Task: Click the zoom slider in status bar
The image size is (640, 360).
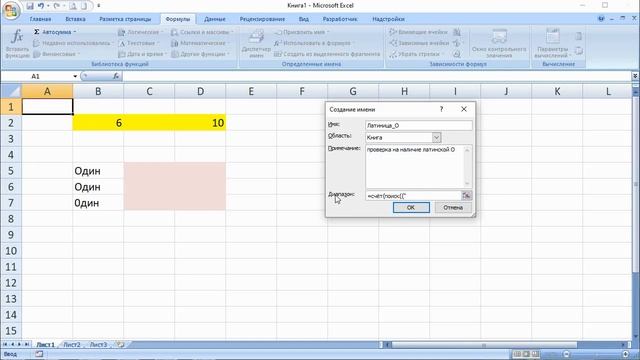Action: (596, 354)
